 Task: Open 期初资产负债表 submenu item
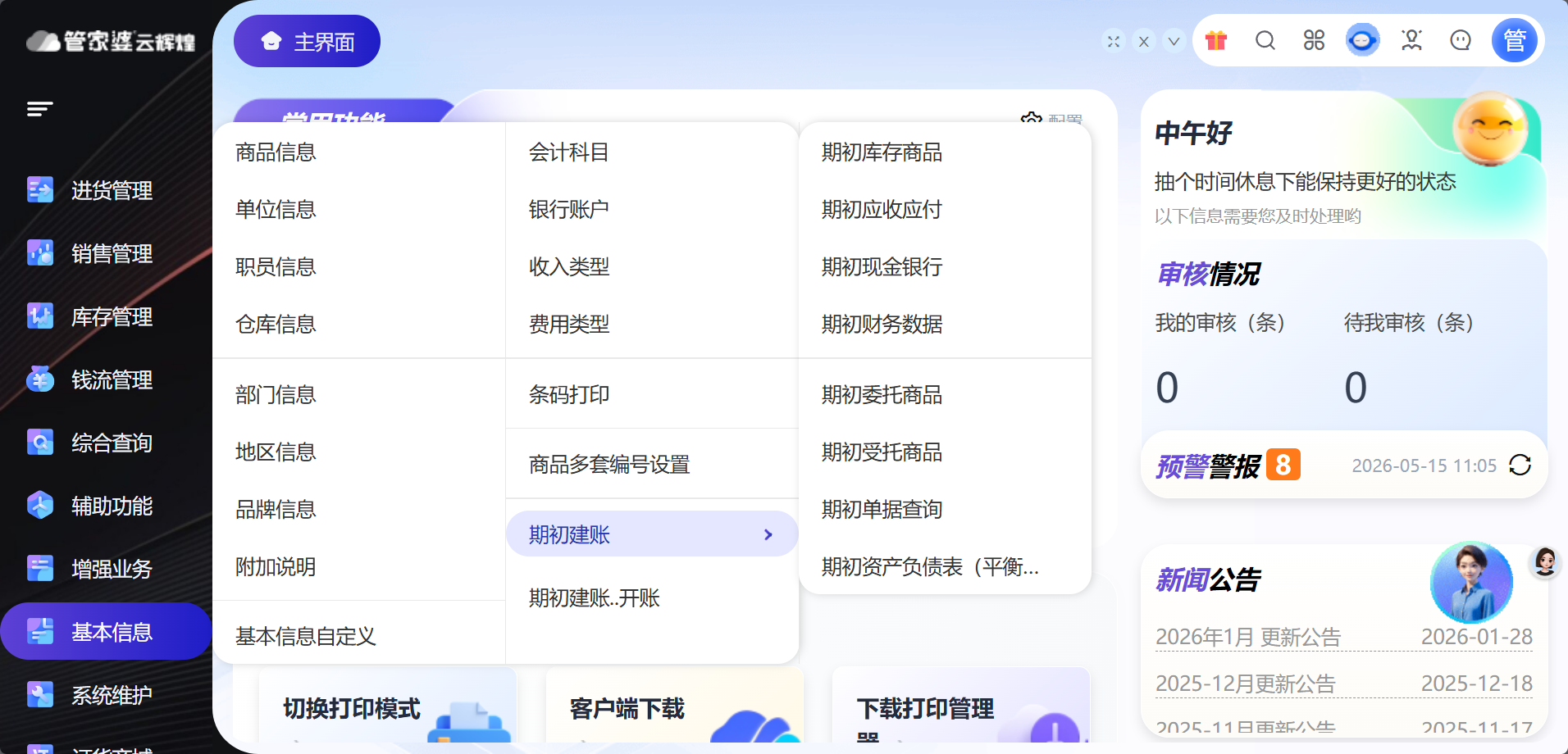[931, 567]
